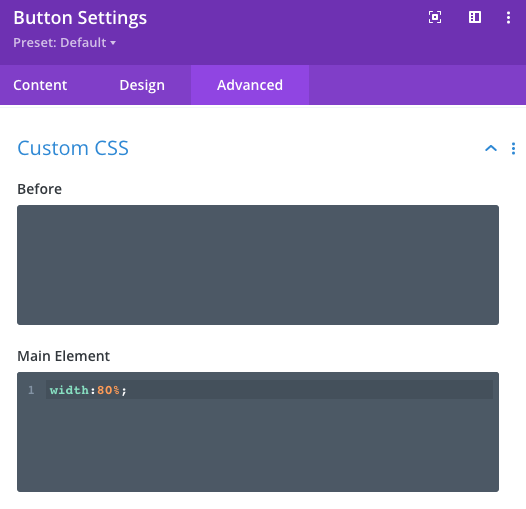Screen dimensions: 526x509
Task: Click the snap modal to sidebar icon
Action: 475,17
